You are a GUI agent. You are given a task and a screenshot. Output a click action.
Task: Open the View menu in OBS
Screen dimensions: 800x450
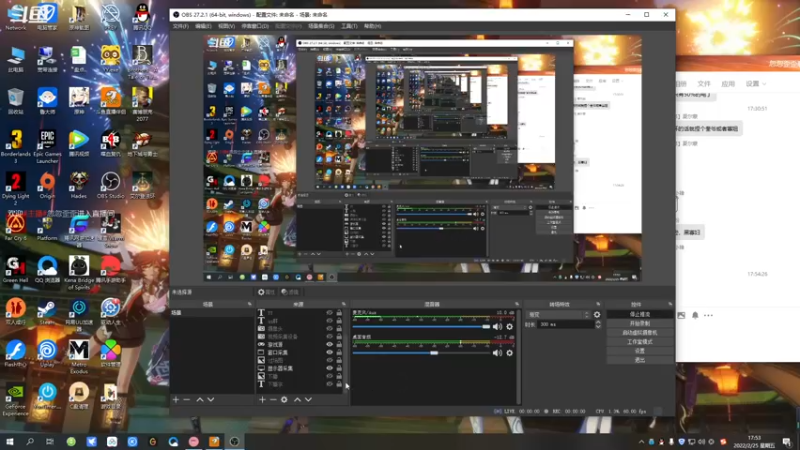click(227, 26)
